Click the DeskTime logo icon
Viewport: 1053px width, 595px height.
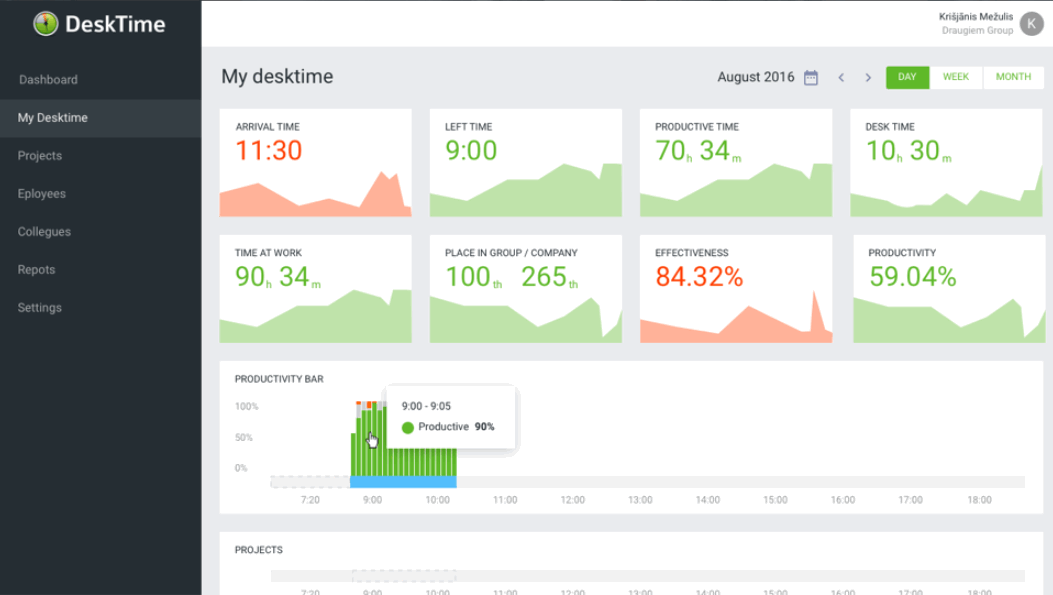coord(46,24)
